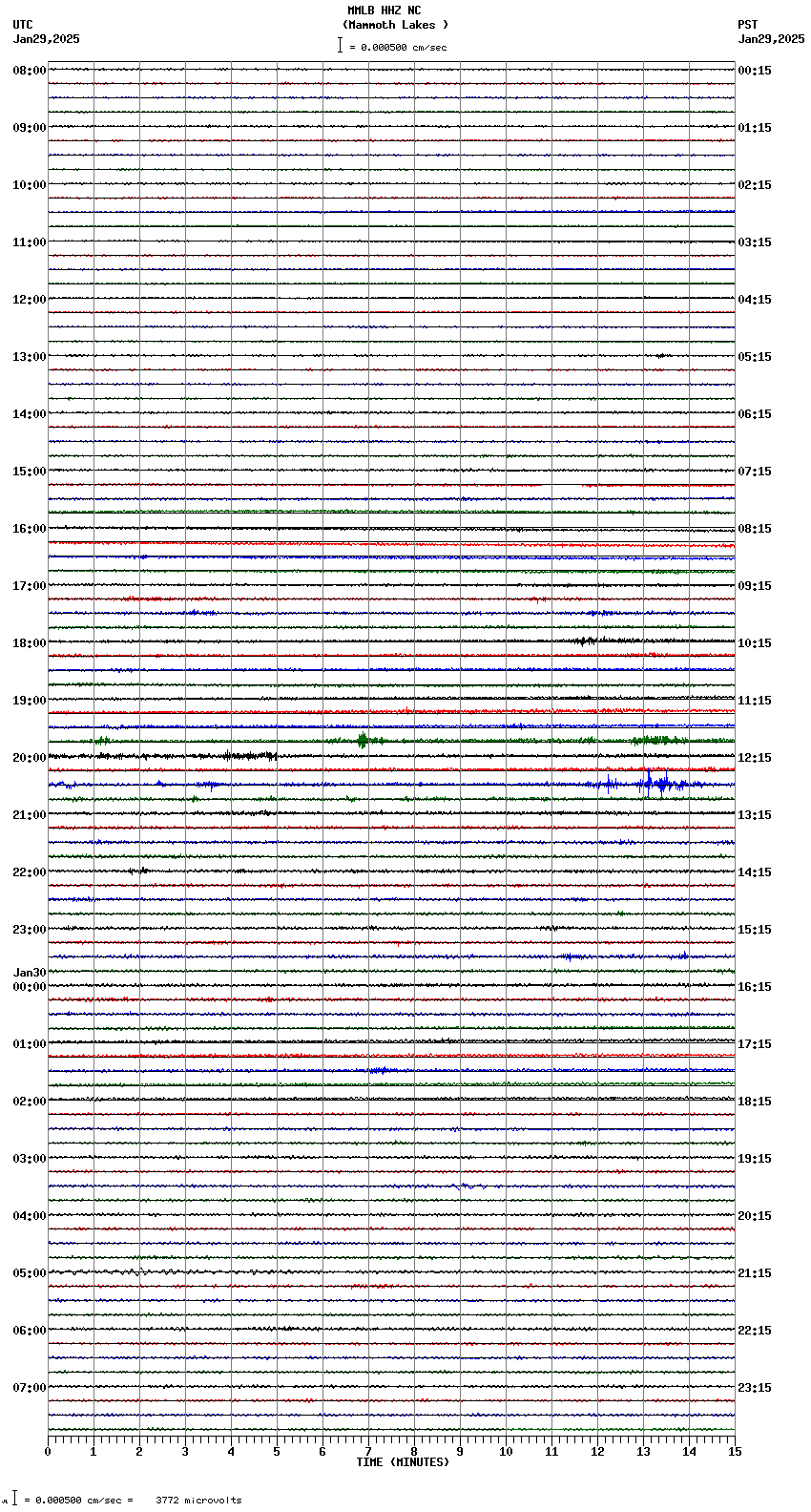Viewport: 811px width, 1512px height.
Task: Click the PST time label '00:15'
Action: click(755, 71)
